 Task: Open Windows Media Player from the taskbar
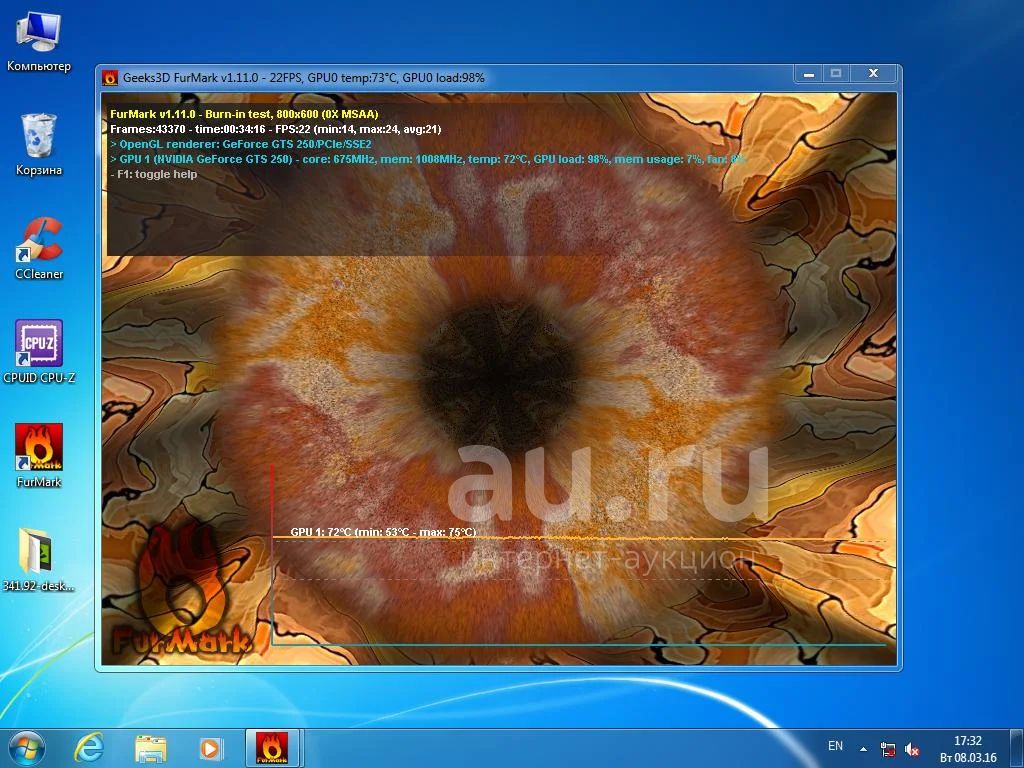[211, 748]
